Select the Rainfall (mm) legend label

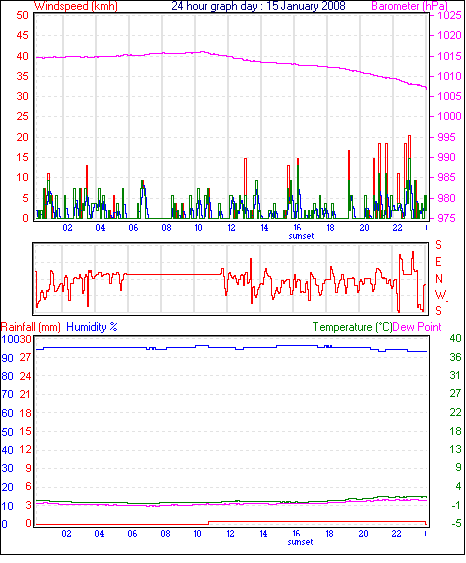[31, 327]
